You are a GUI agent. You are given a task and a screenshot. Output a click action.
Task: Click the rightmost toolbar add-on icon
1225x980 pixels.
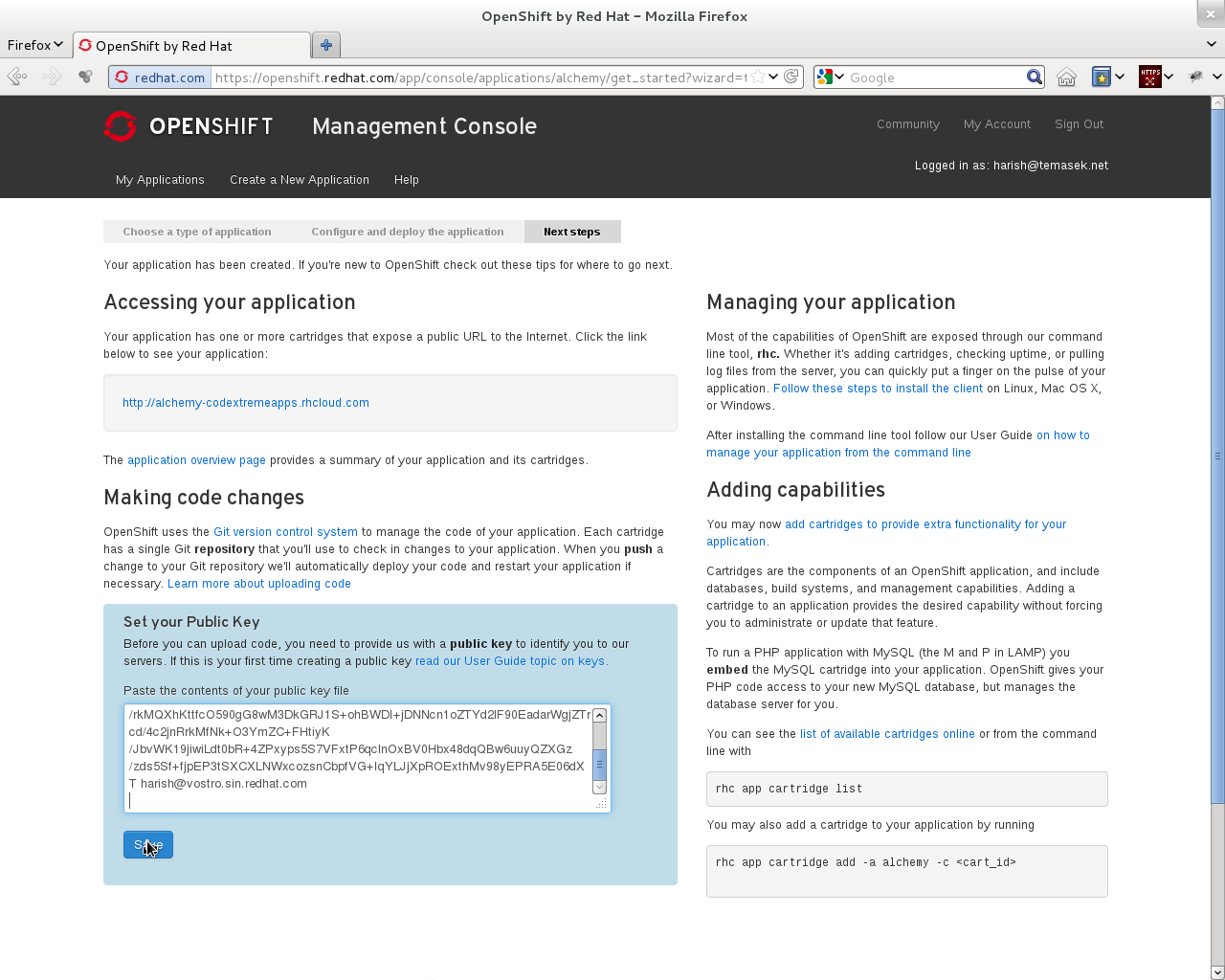1196,77
